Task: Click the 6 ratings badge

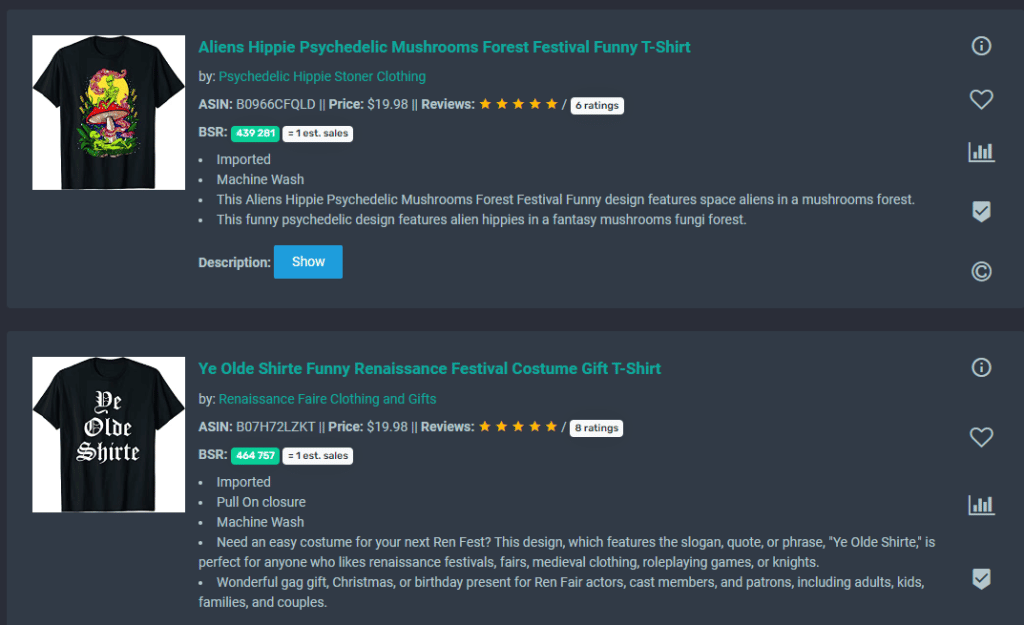Action: click(597, 106)
